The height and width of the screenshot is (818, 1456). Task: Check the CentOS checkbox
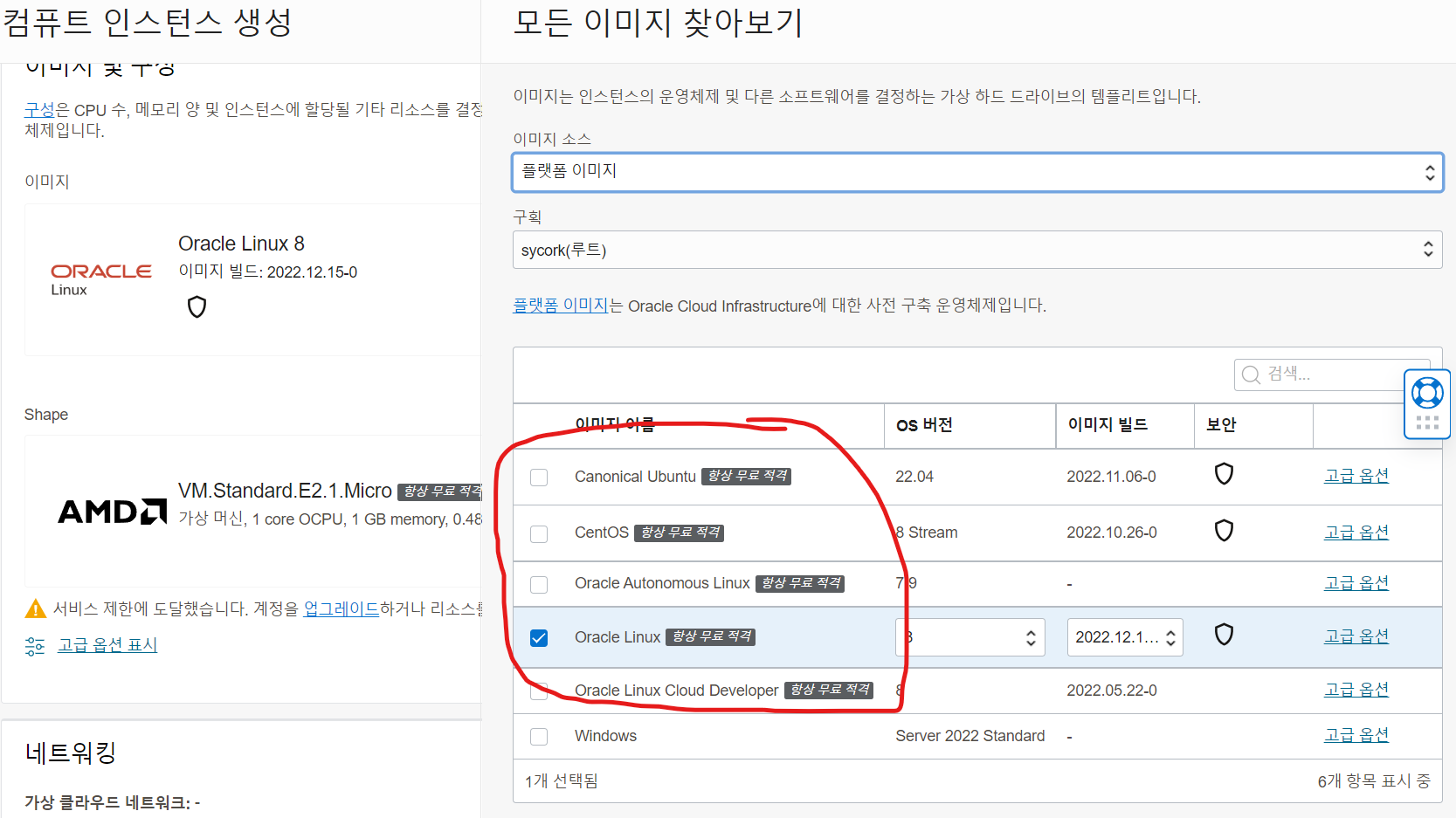[539, 534]
